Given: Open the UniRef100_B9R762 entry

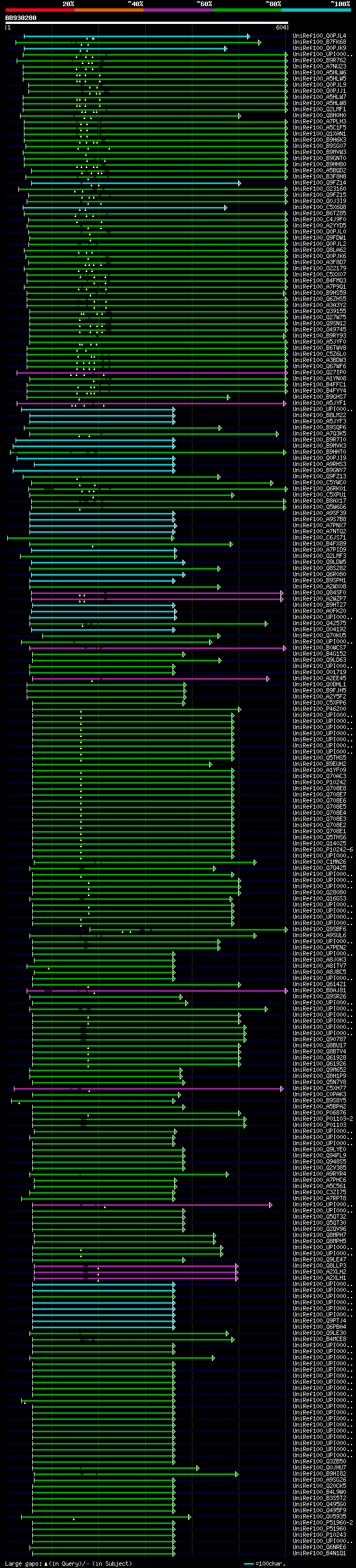Looking at the screenshot, I should [319, 60].
